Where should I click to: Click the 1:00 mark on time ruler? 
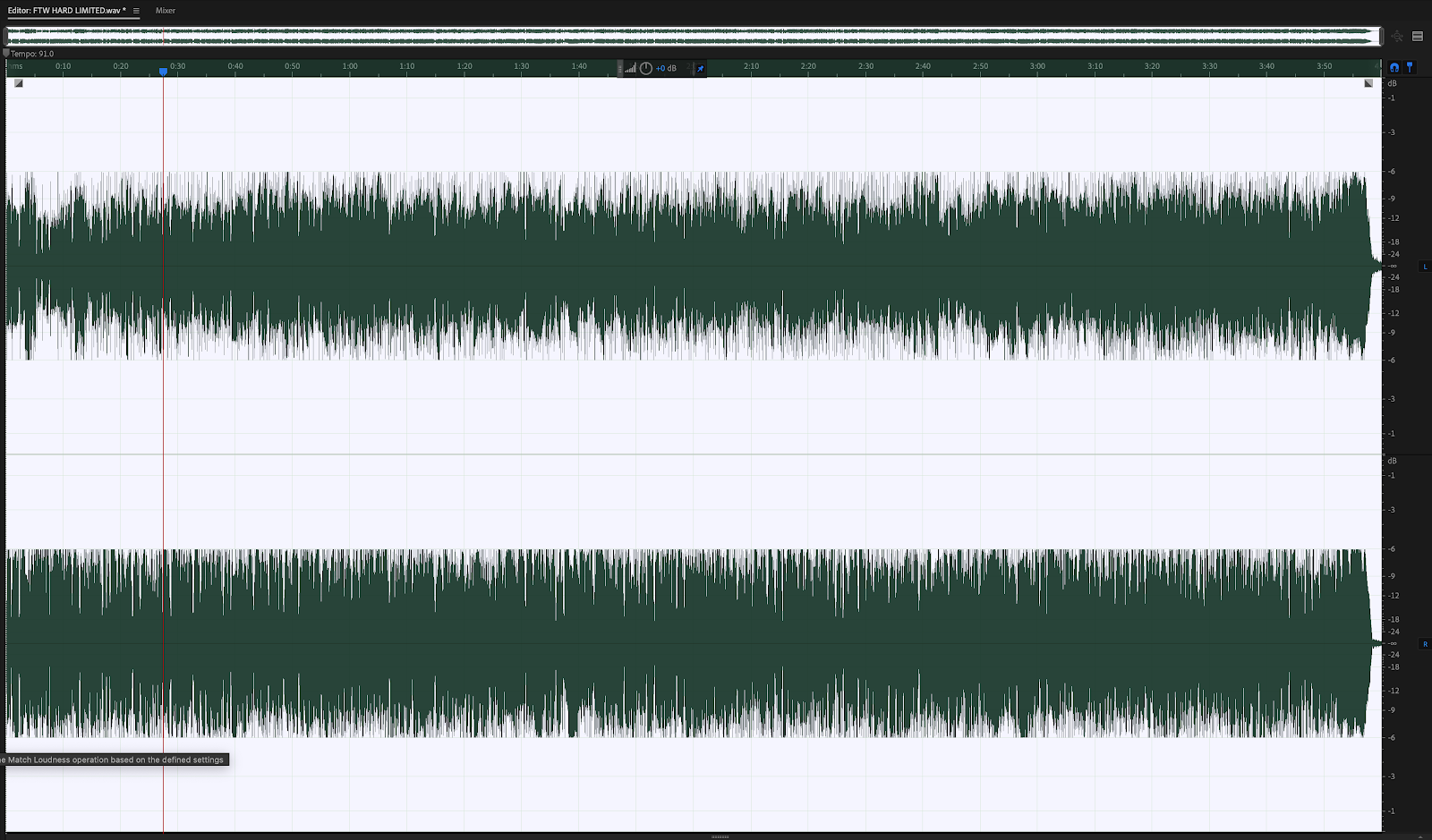[x=350, y=66]
